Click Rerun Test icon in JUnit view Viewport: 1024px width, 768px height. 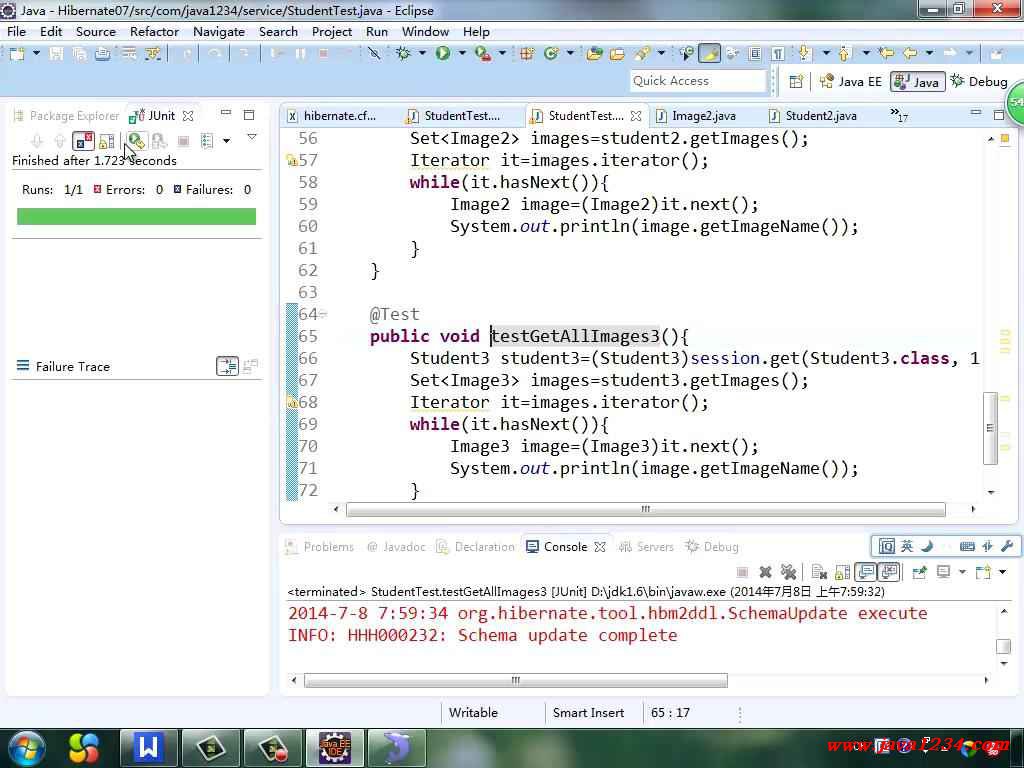pos(136,140)
